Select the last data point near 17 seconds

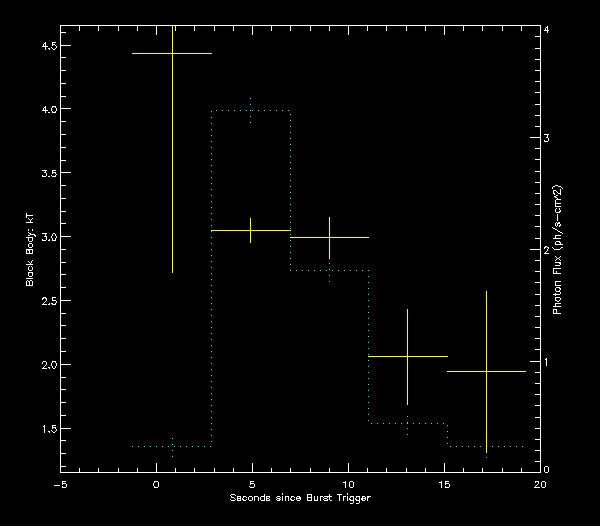click(486, 371)
